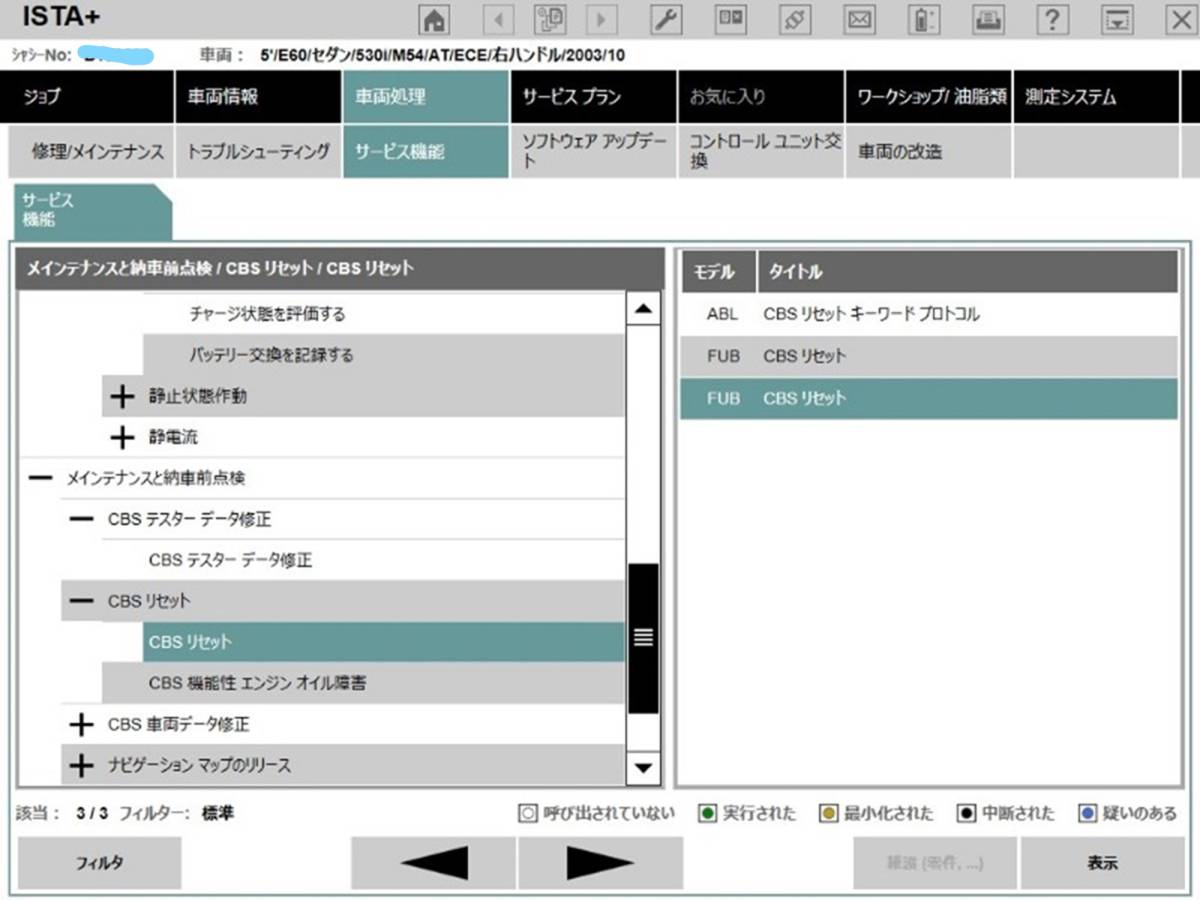The height and width of the screenshot is (900, 1200).
Task: Click the tree scrollbar up arrow
Action: point(643,307)
